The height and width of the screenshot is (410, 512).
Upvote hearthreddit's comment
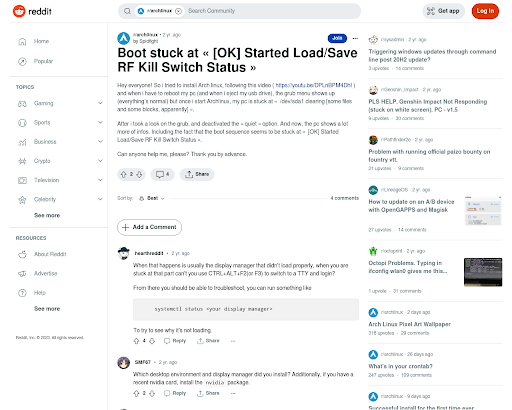[136, 341]
